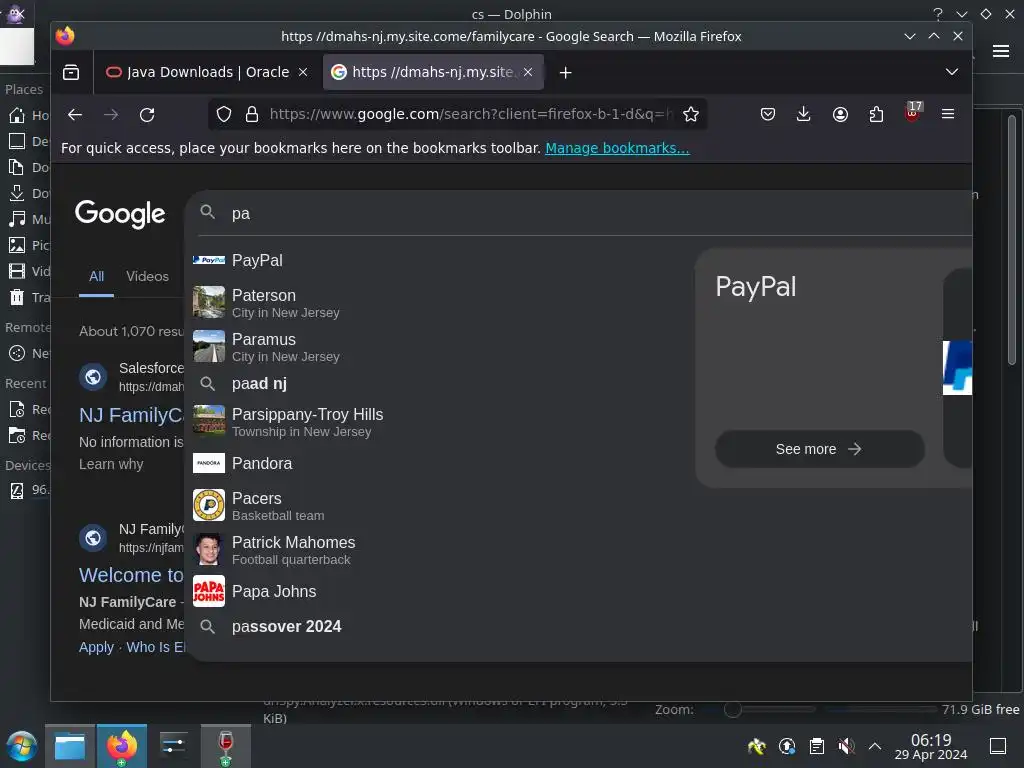Expand hidden system tray icons arrow
The height and width of the screenshot is (768, 1024).
[875, 746]
